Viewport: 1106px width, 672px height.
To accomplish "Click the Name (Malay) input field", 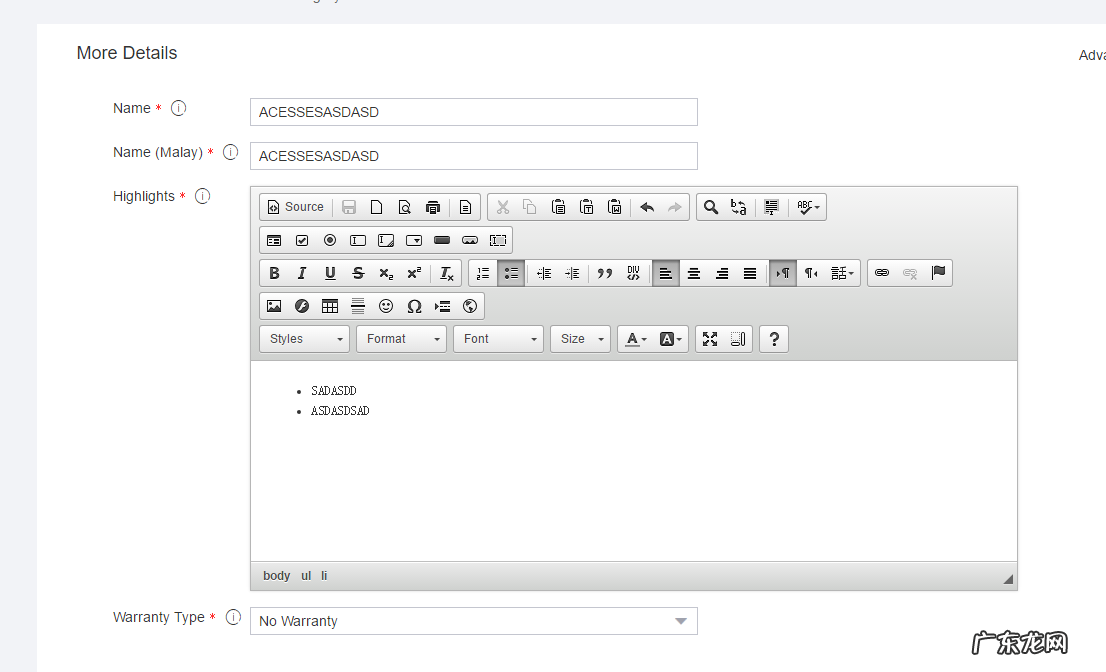I will (474, 156).
